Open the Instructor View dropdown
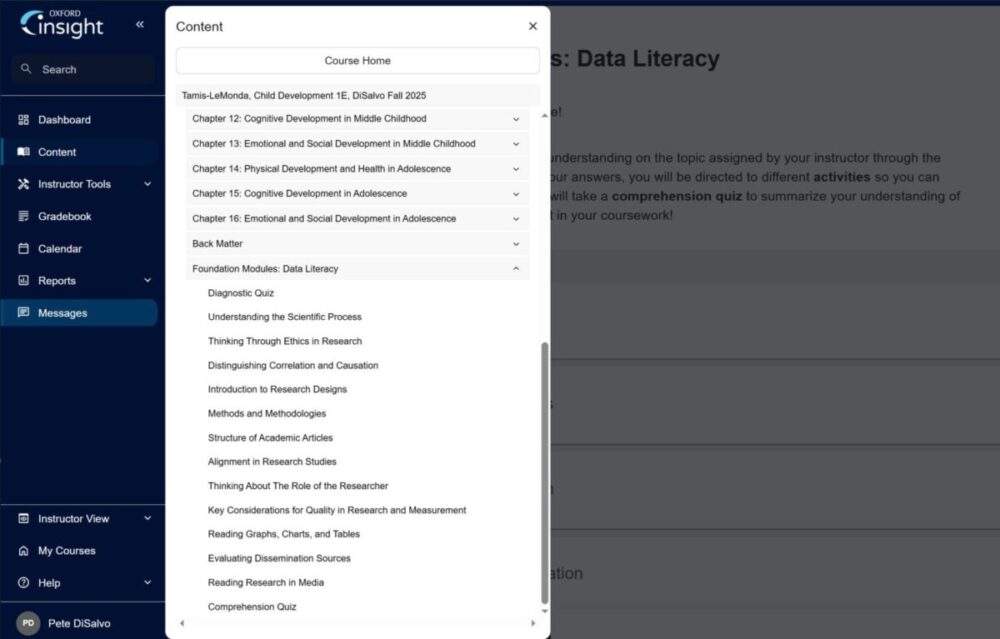Viewport: 1000px width, 639px height. [x=147, y=519]
